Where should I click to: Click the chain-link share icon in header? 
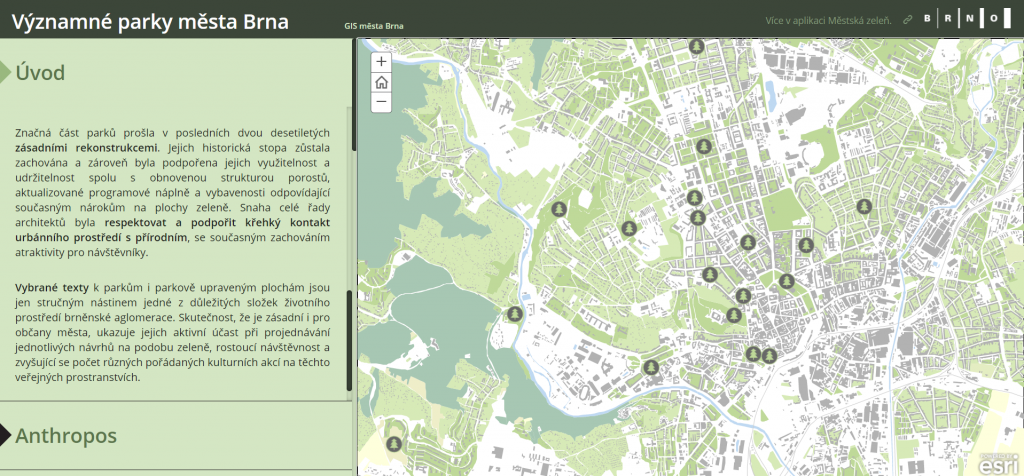[907, 20]
